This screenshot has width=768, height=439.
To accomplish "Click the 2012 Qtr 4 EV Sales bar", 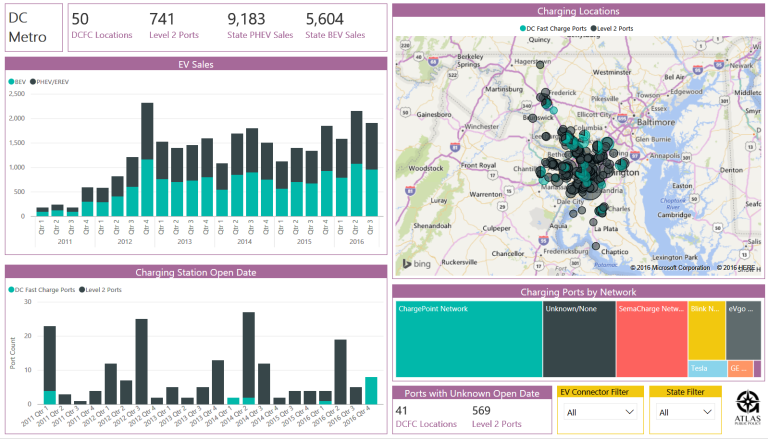I will pyautogui.click(x=147, y=159).
